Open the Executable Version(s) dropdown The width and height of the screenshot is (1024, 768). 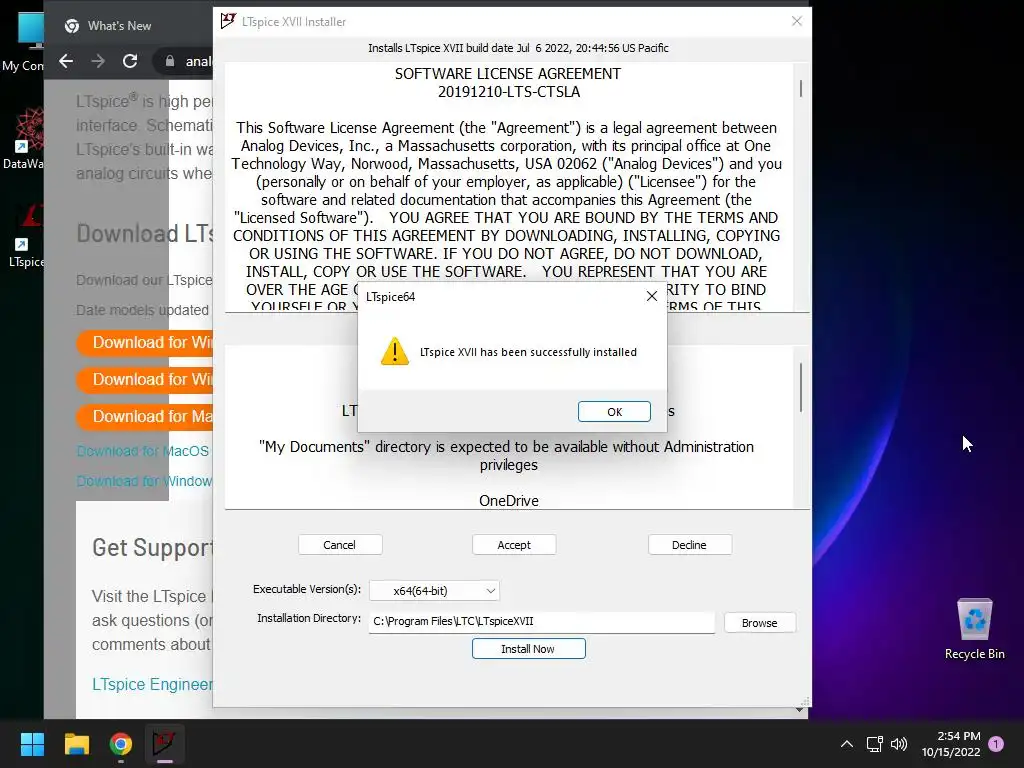[x=434, y=590]
